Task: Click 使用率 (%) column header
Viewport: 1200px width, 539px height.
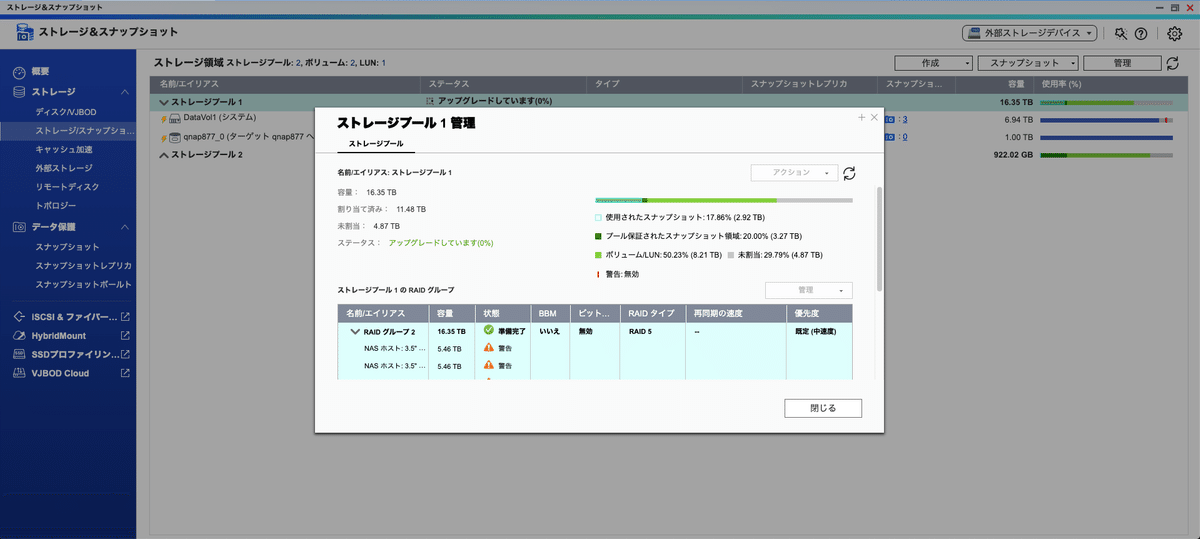Action: tap(1110, 85)
